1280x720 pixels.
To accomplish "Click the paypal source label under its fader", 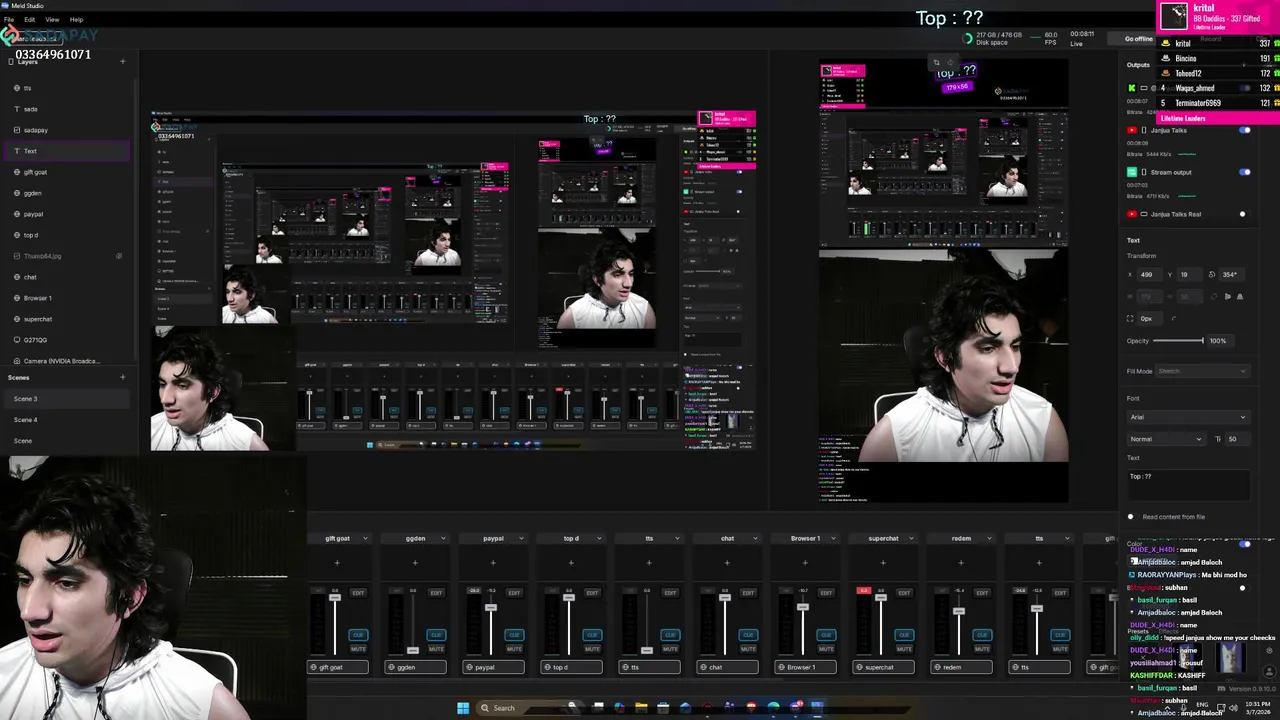I will tap(493, 667).
